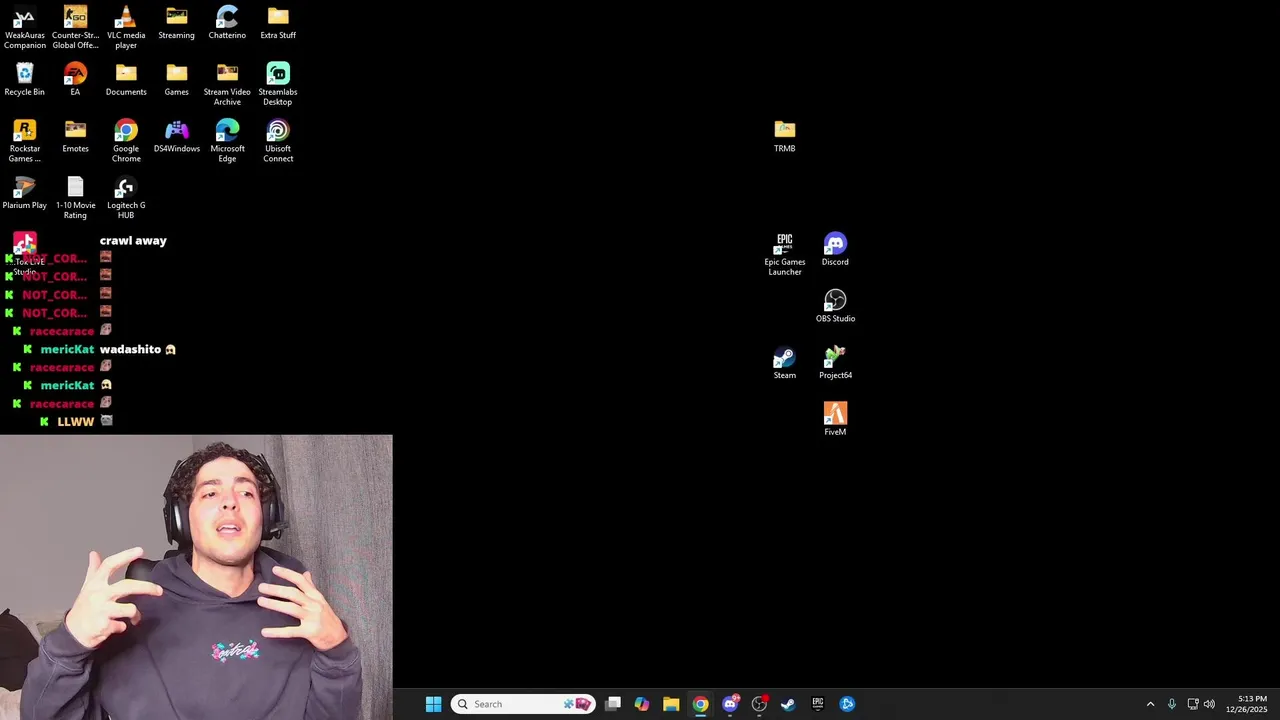The height and width of the screenshot is (720, 1280).
Task: Open Rockstar Games launcher shortcut
Action: pos(24,142)
